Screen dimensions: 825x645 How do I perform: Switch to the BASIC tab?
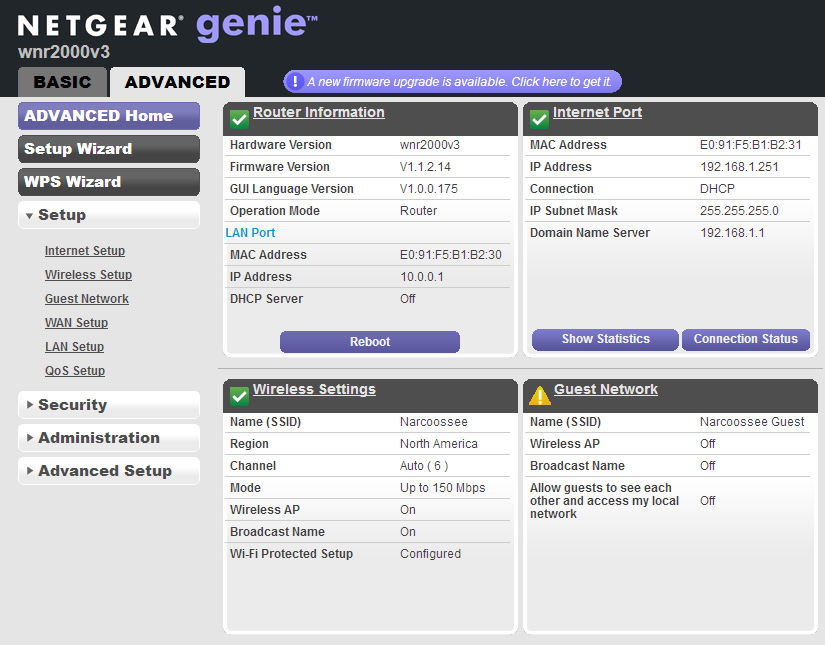coord(62,82)
